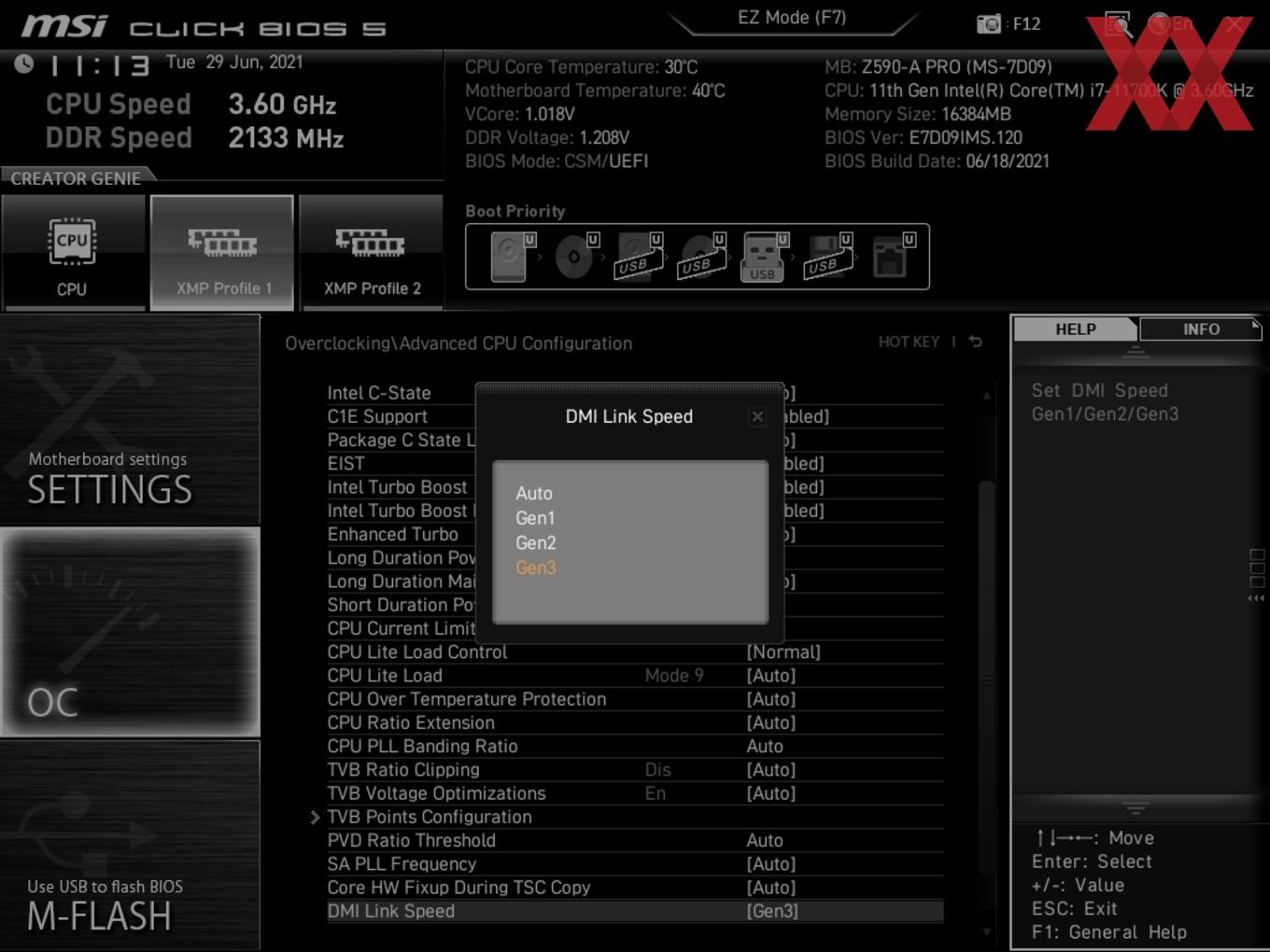Image resolution: width=1270 pixels, height=952 pixels.
Task: Open CPU Ratio Extension [Auto] value
Action: click(771, 722)
